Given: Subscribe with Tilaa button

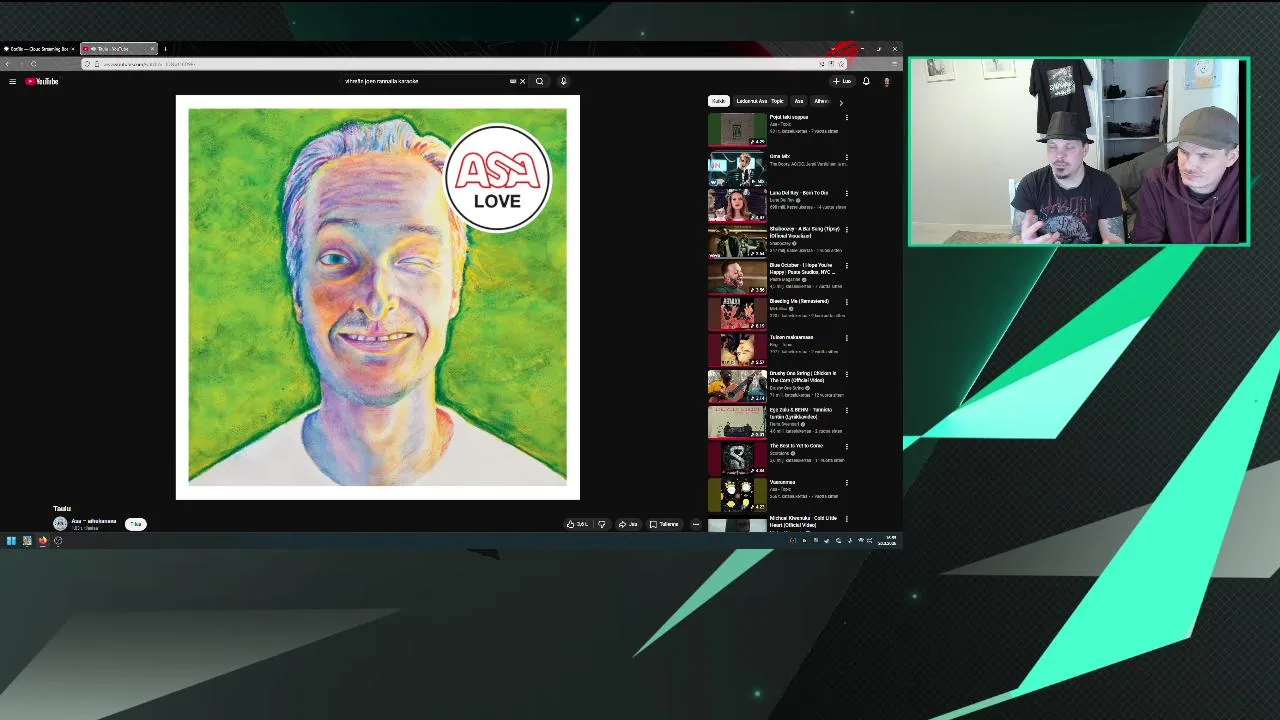Looking at the screenshot, I should coord(136,524).
